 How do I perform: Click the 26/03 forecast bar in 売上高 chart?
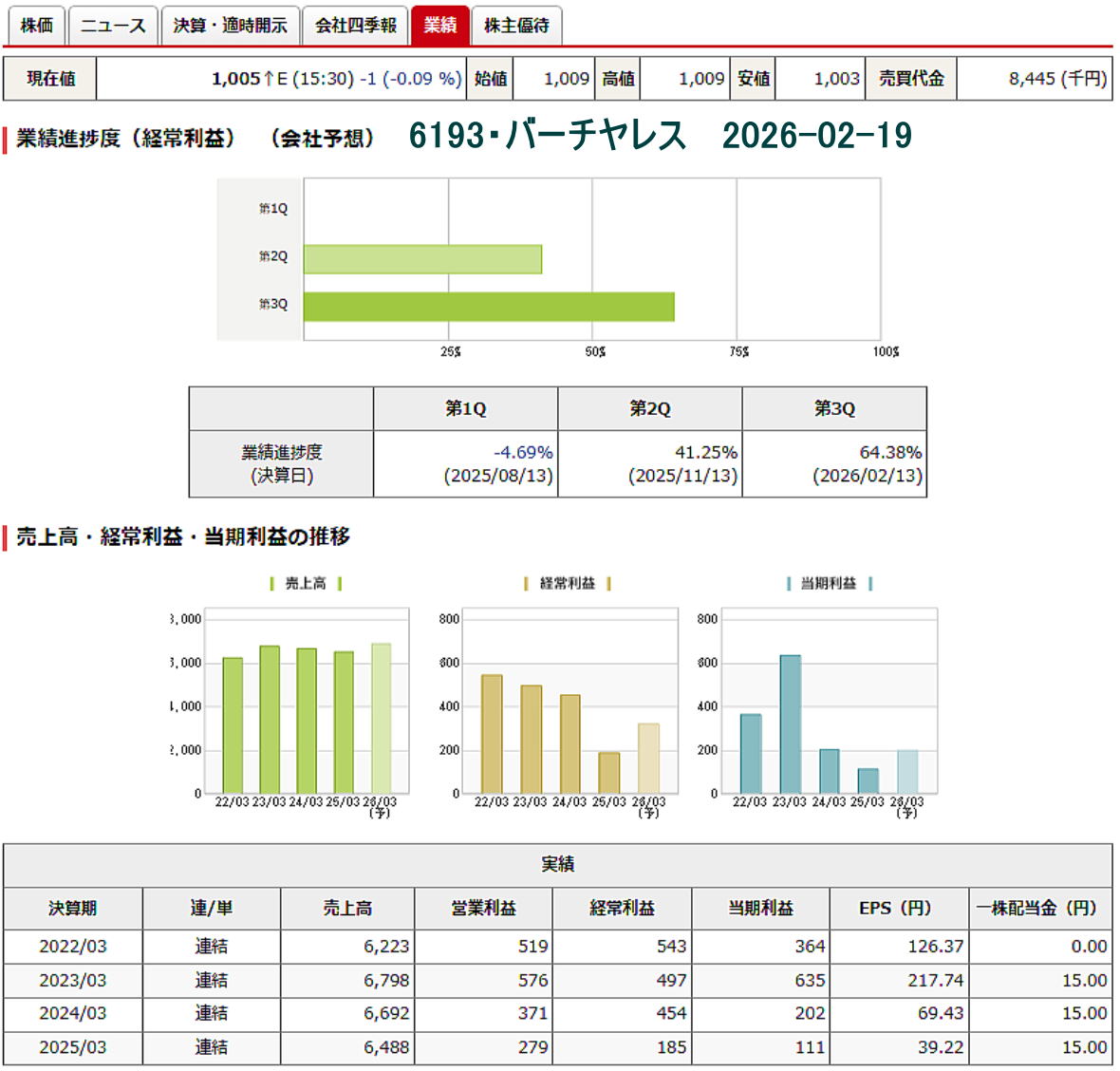click(x=381, y=718)
